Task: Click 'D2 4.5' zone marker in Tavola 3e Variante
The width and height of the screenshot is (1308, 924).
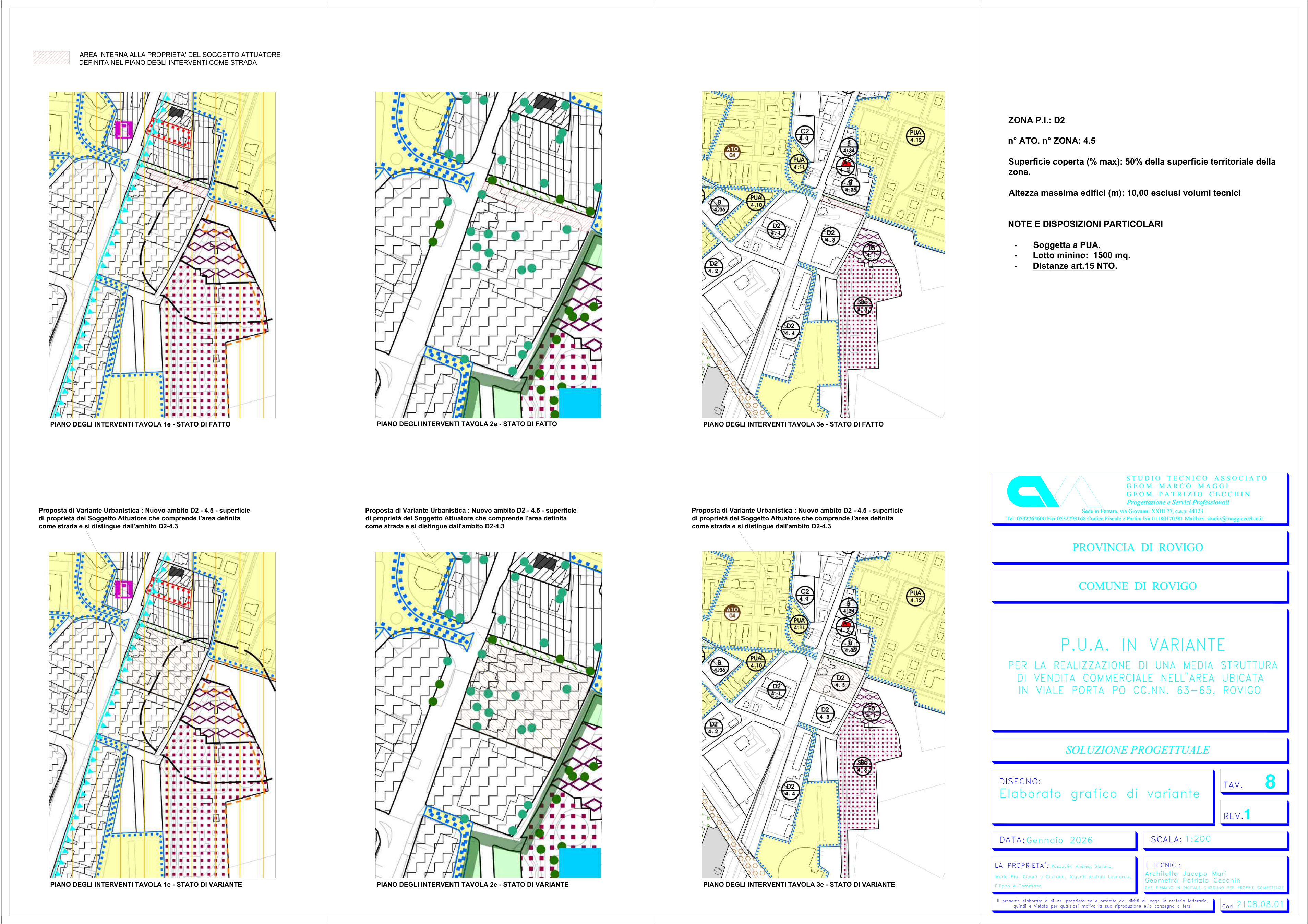Action: pyautogui.click(x=840, y=681)
